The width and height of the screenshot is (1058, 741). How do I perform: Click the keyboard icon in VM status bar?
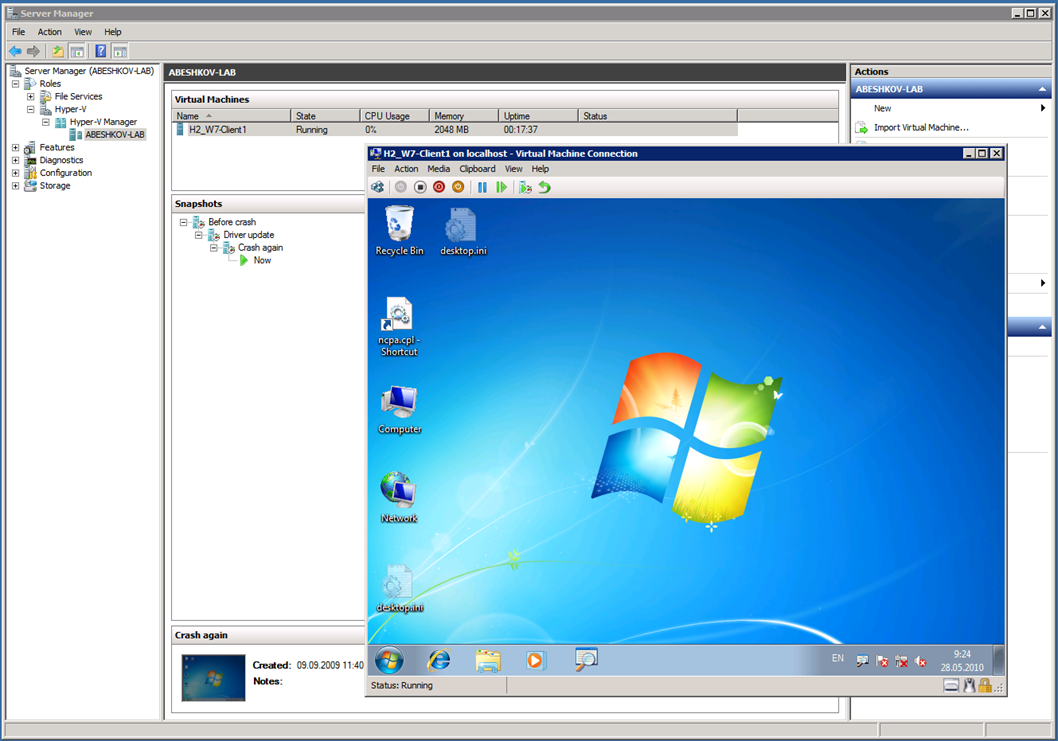pos(951,686)
